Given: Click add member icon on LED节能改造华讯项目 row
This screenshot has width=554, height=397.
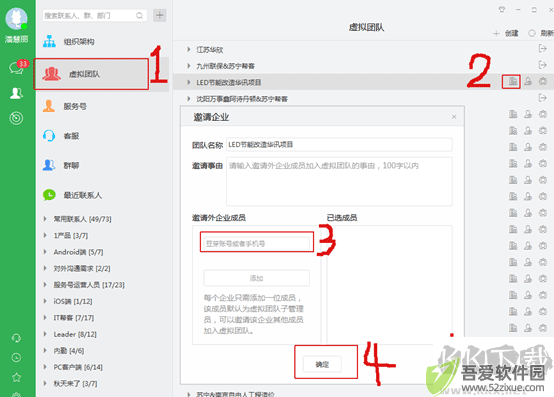Looking at the screenshot, I should point(528,82).
